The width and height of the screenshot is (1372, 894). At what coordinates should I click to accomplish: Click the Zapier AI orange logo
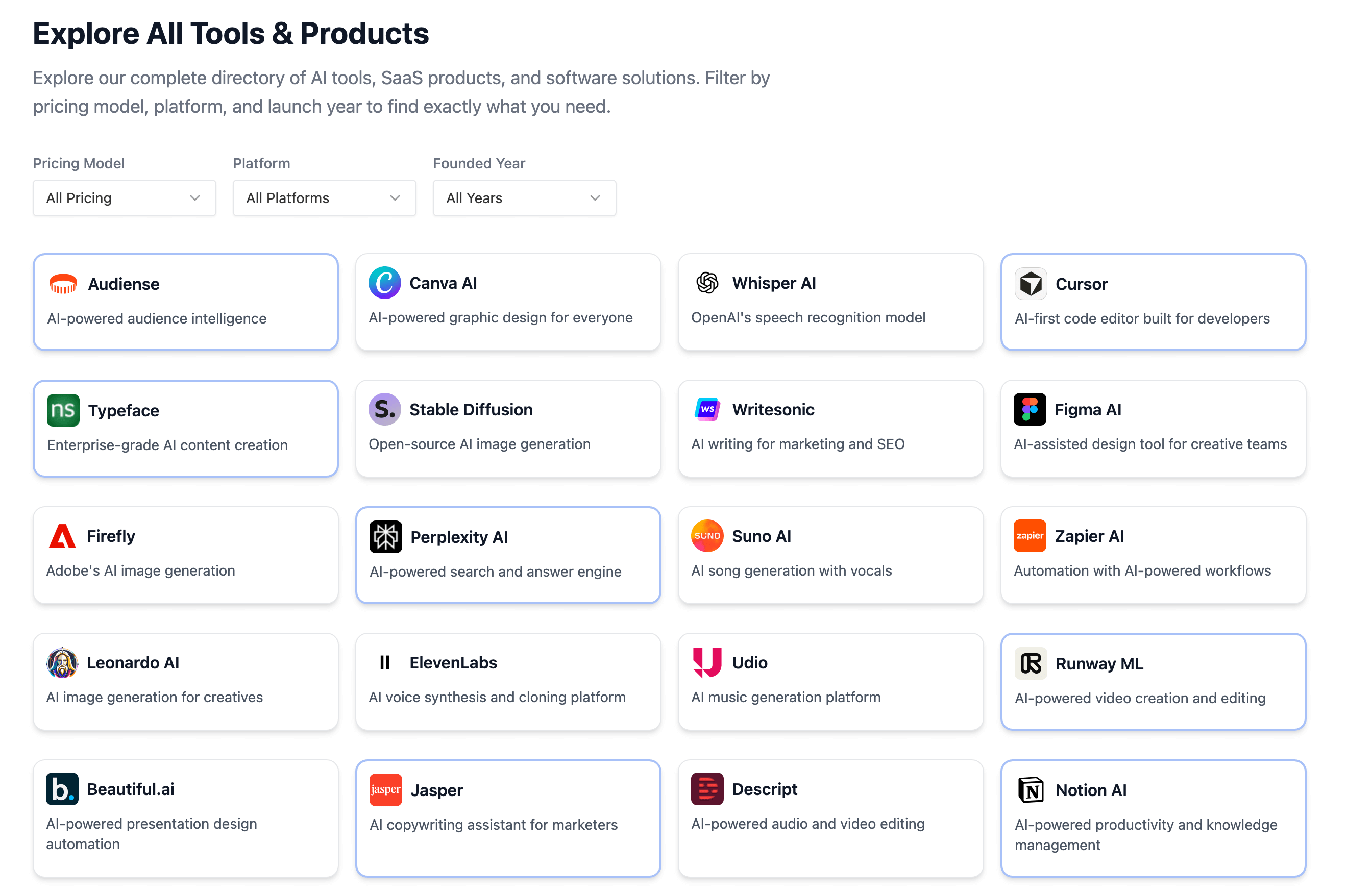(1029, 535)
